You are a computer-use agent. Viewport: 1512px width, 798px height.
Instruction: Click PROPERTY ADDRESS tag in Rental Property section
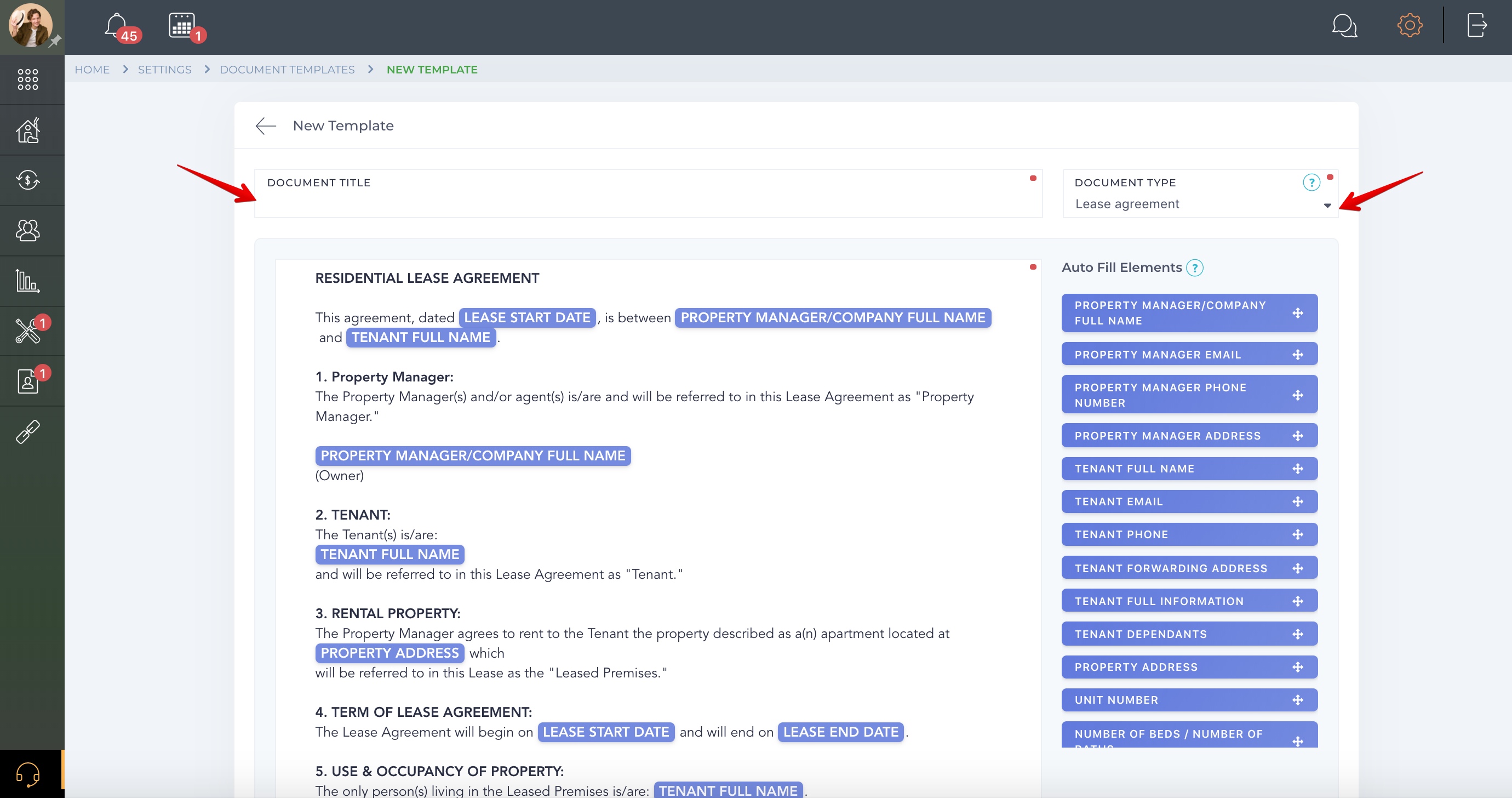[390, 653]
